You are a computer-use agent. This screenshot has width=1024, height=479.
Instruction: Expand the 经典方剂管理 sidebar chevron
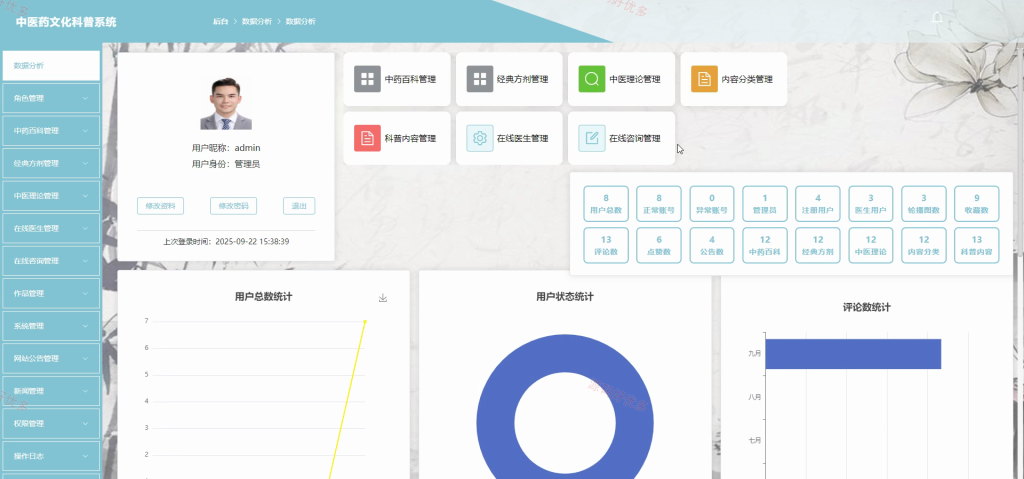(86, 163)
